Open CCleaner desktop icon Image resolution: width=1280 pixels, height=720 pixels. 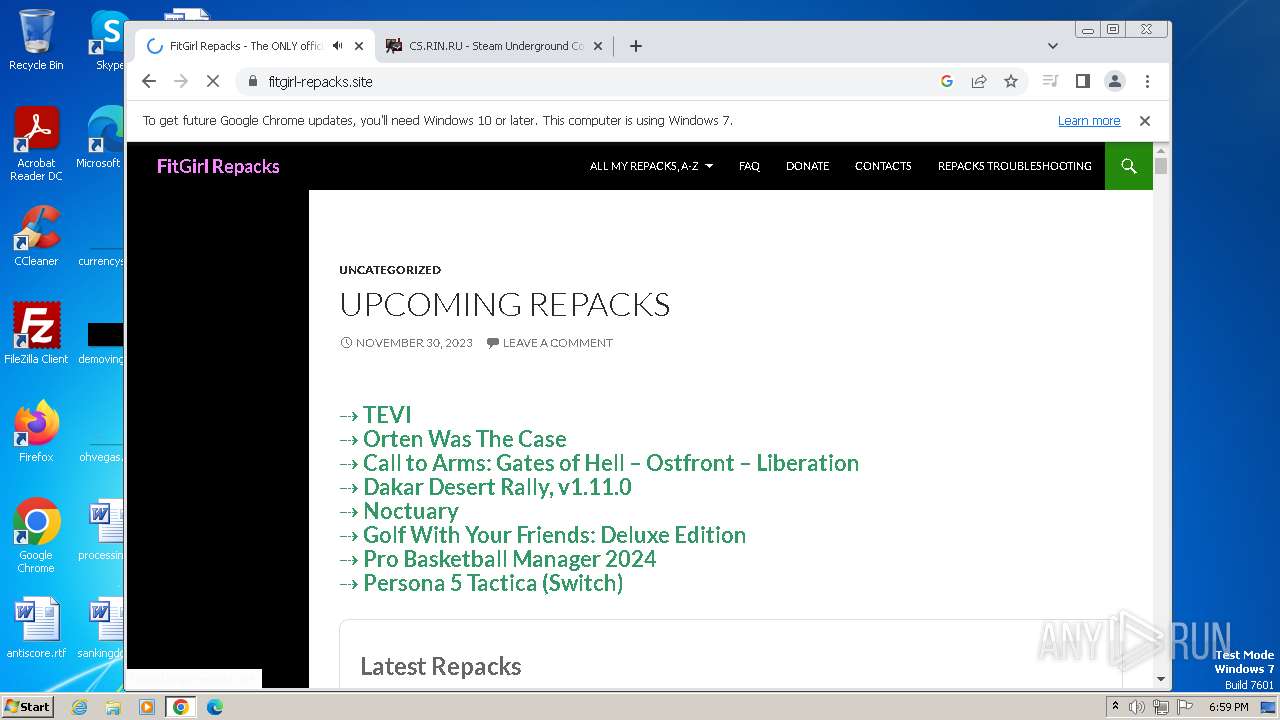pyautogui.click(x=36, y=236)
